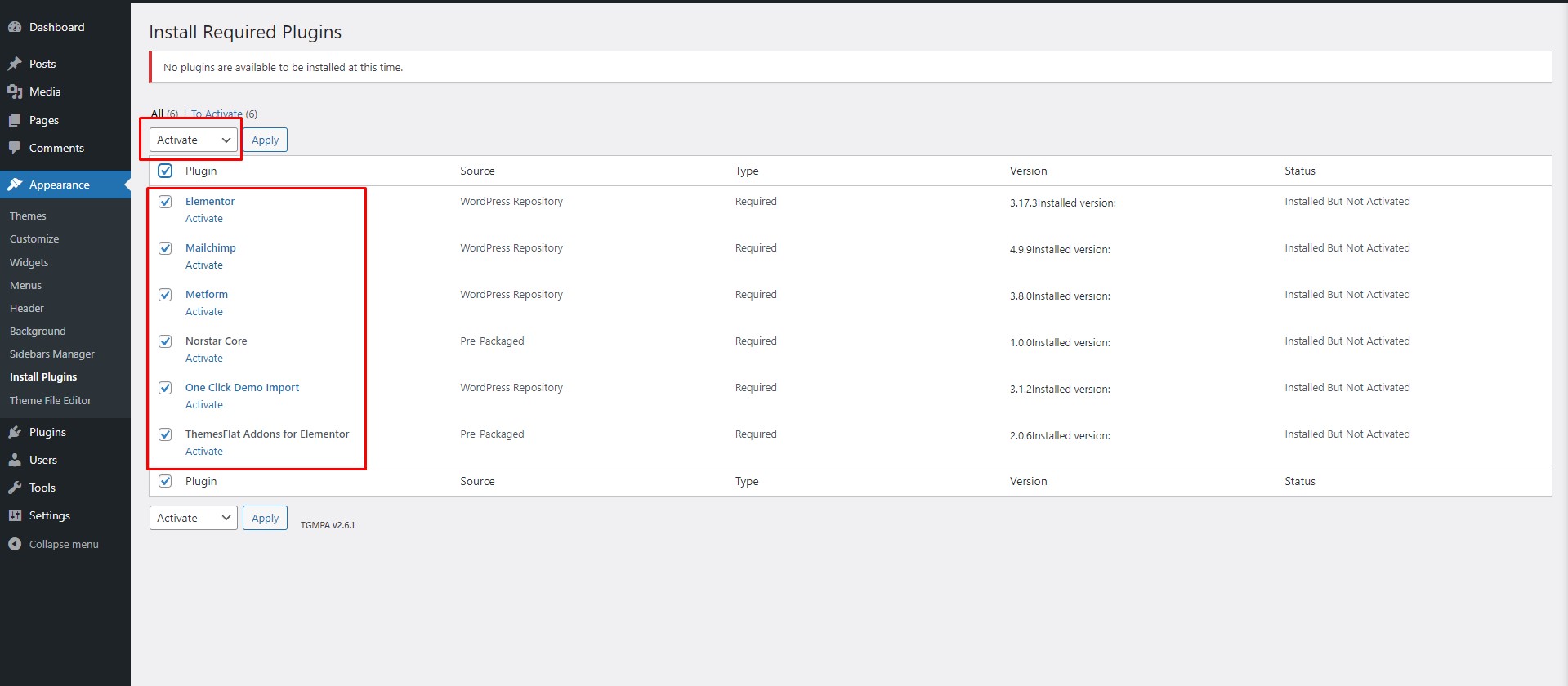
Task: Click the Plugins plug icon
Action: point(15,432)
